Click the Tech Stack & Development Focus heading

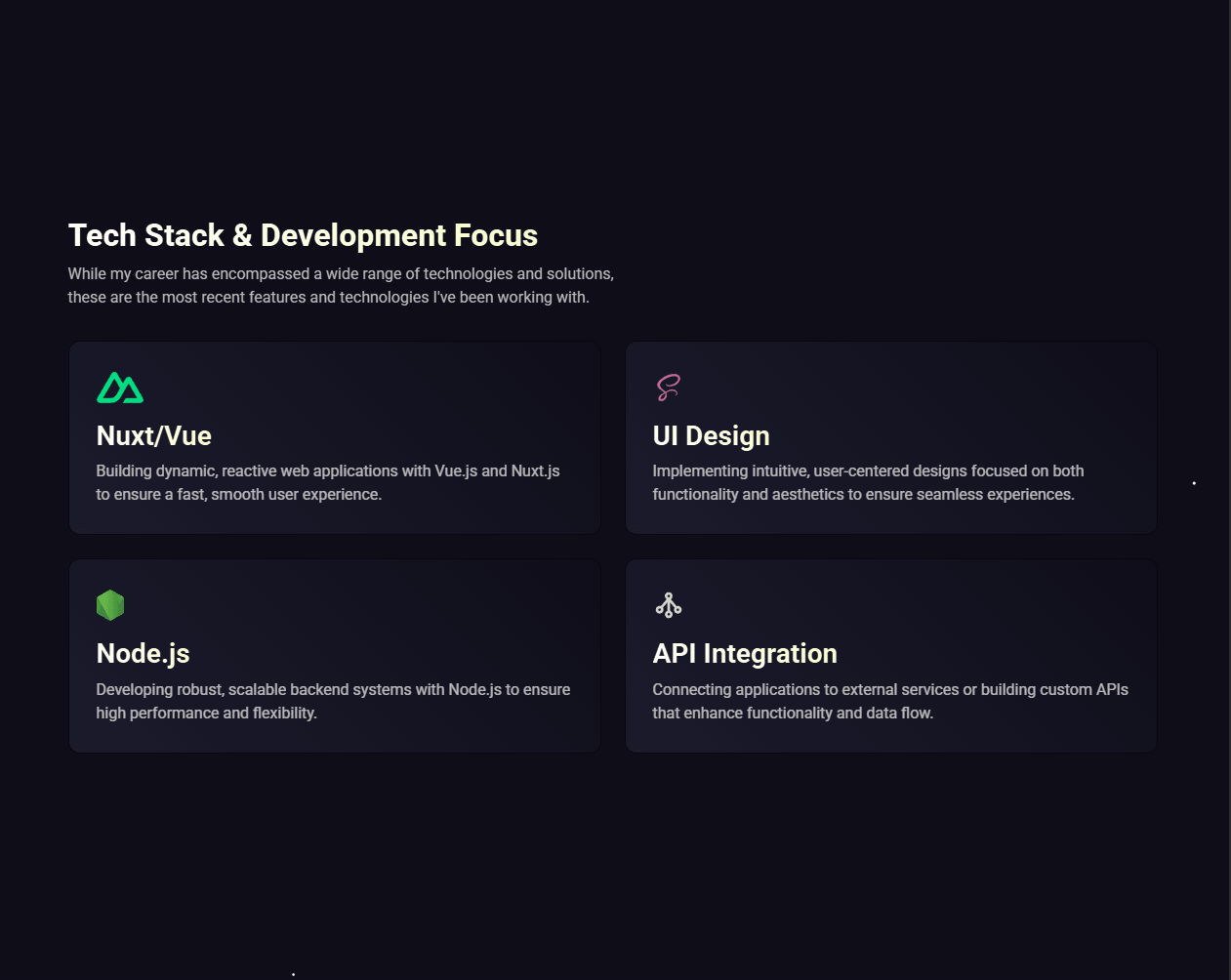coord(303,235)
